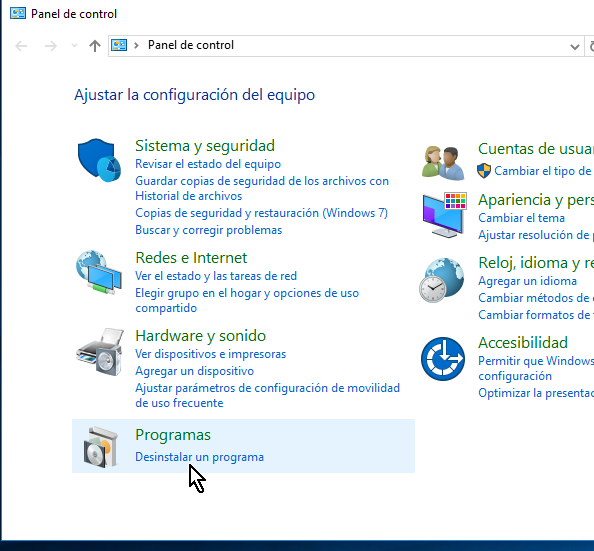Viewport: 594px width, 551px height.
Task: Go up one level with the up arrow
Action: (95, 46)
